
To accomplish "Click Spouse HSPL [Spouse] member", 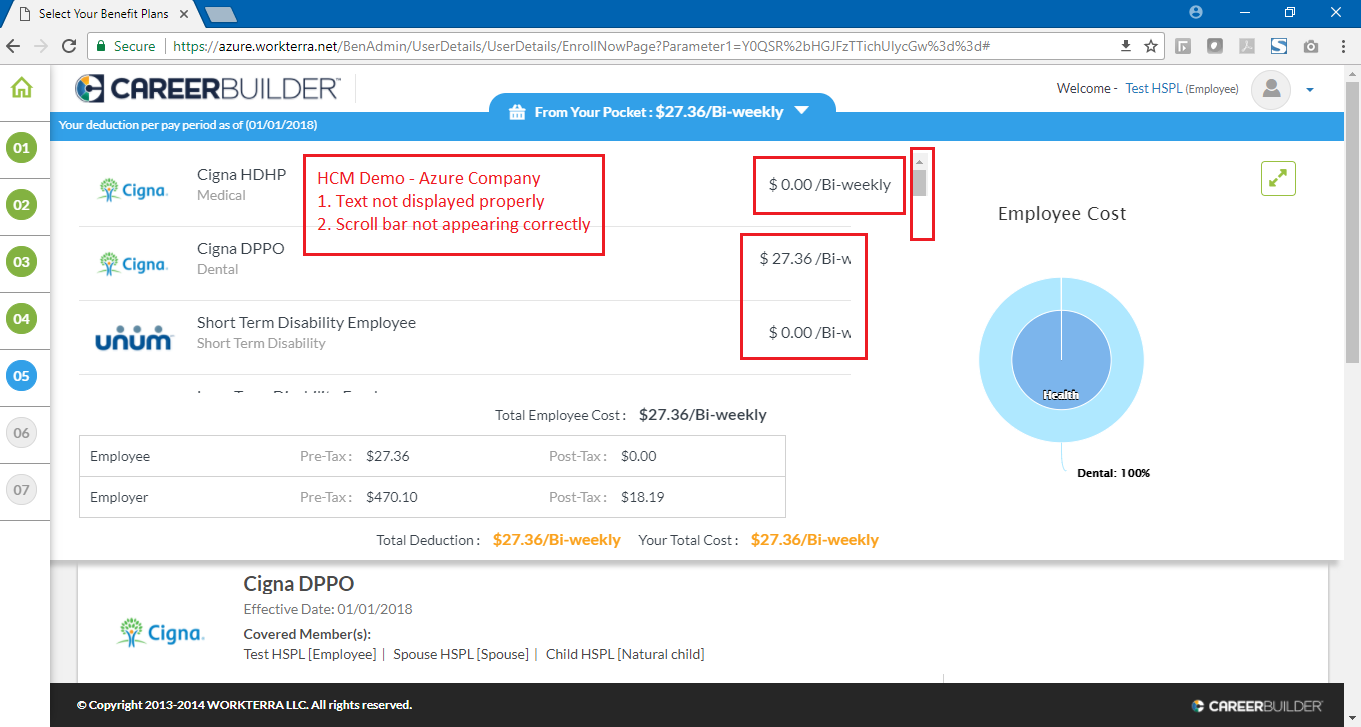I will click(x=460, y=654).
